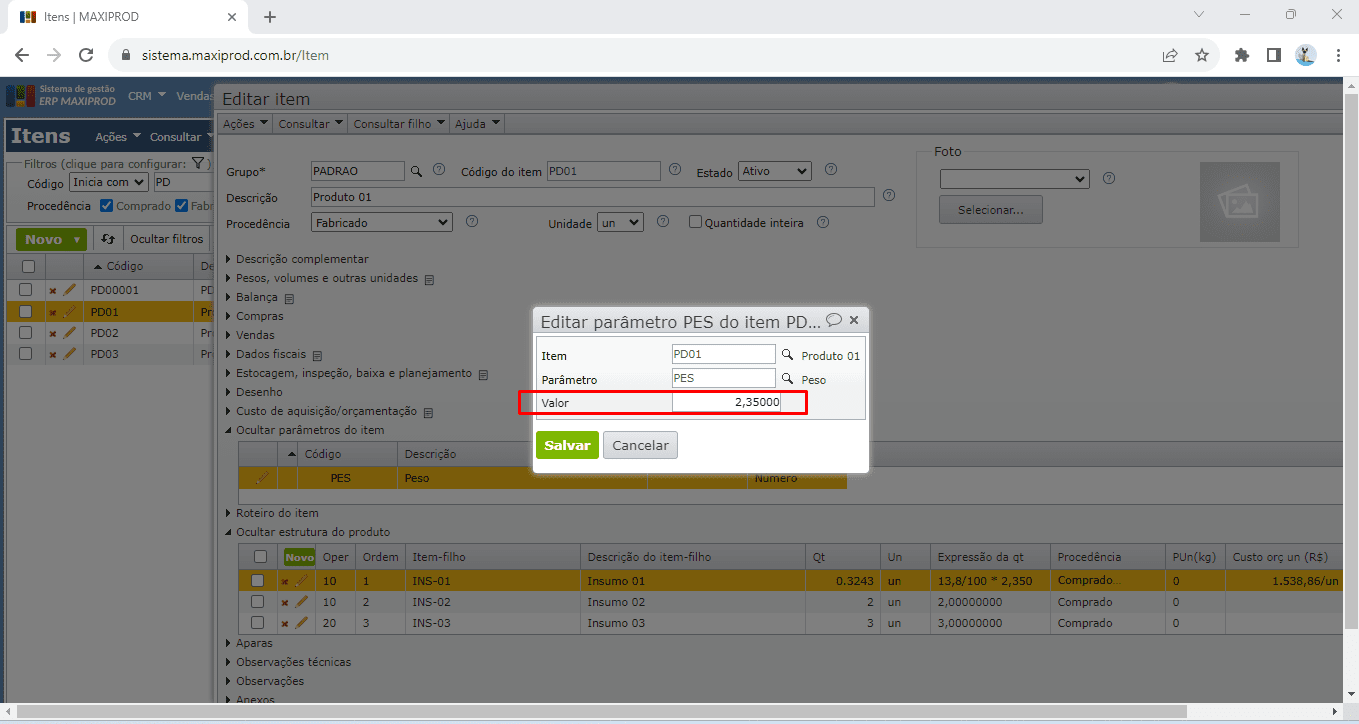
Task: Check the box for INS-02 row
Action: pos(257,602)
